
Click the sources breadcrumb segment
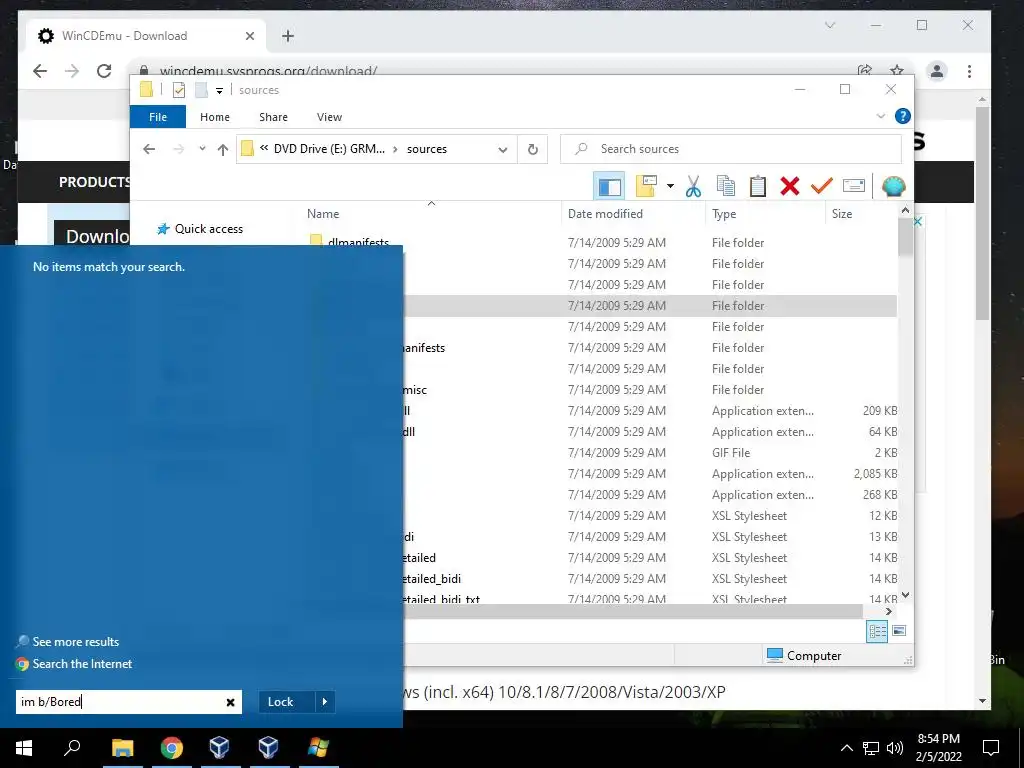(426, 149)
